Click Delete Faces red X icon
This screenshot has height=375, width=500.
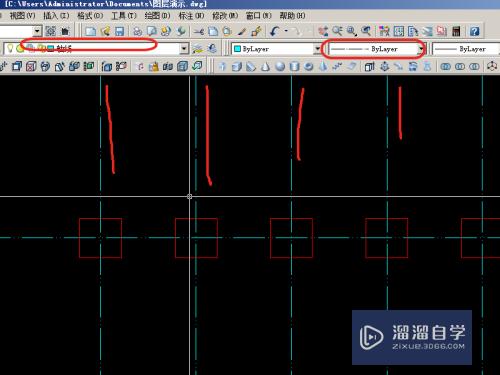(x=31, y=67)
